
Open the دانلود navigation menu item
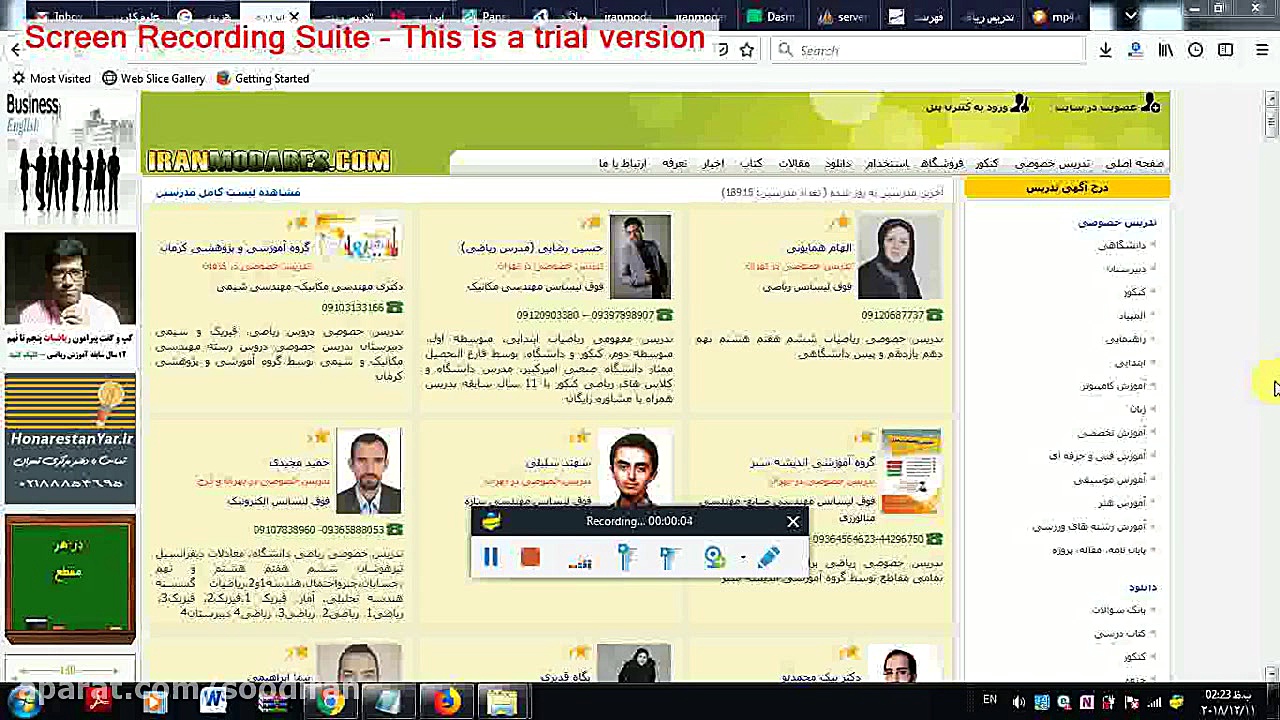pos(838,163)
